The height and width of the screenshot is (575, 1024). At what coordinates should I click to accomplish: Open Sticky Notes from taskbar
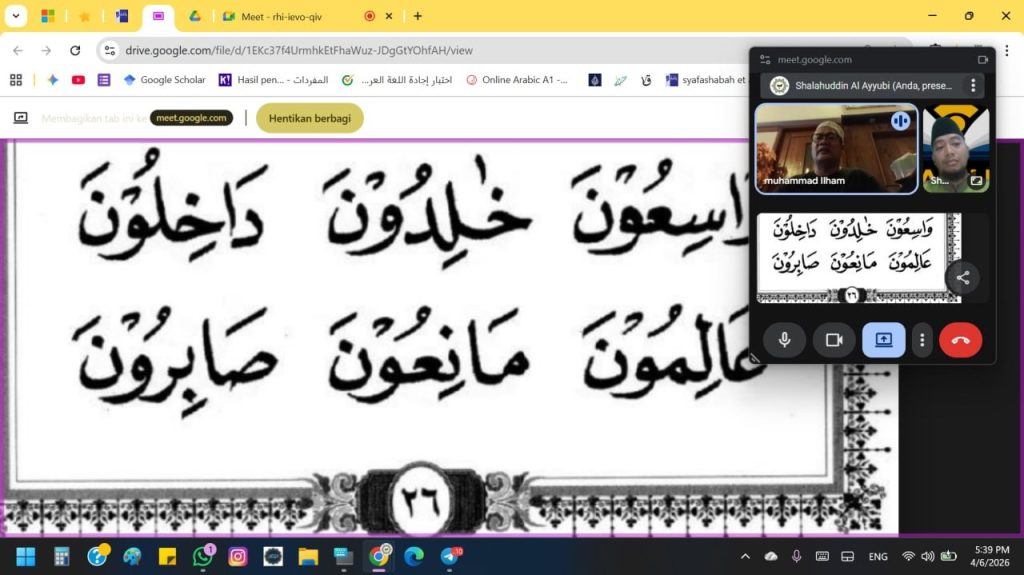(167, 557)
